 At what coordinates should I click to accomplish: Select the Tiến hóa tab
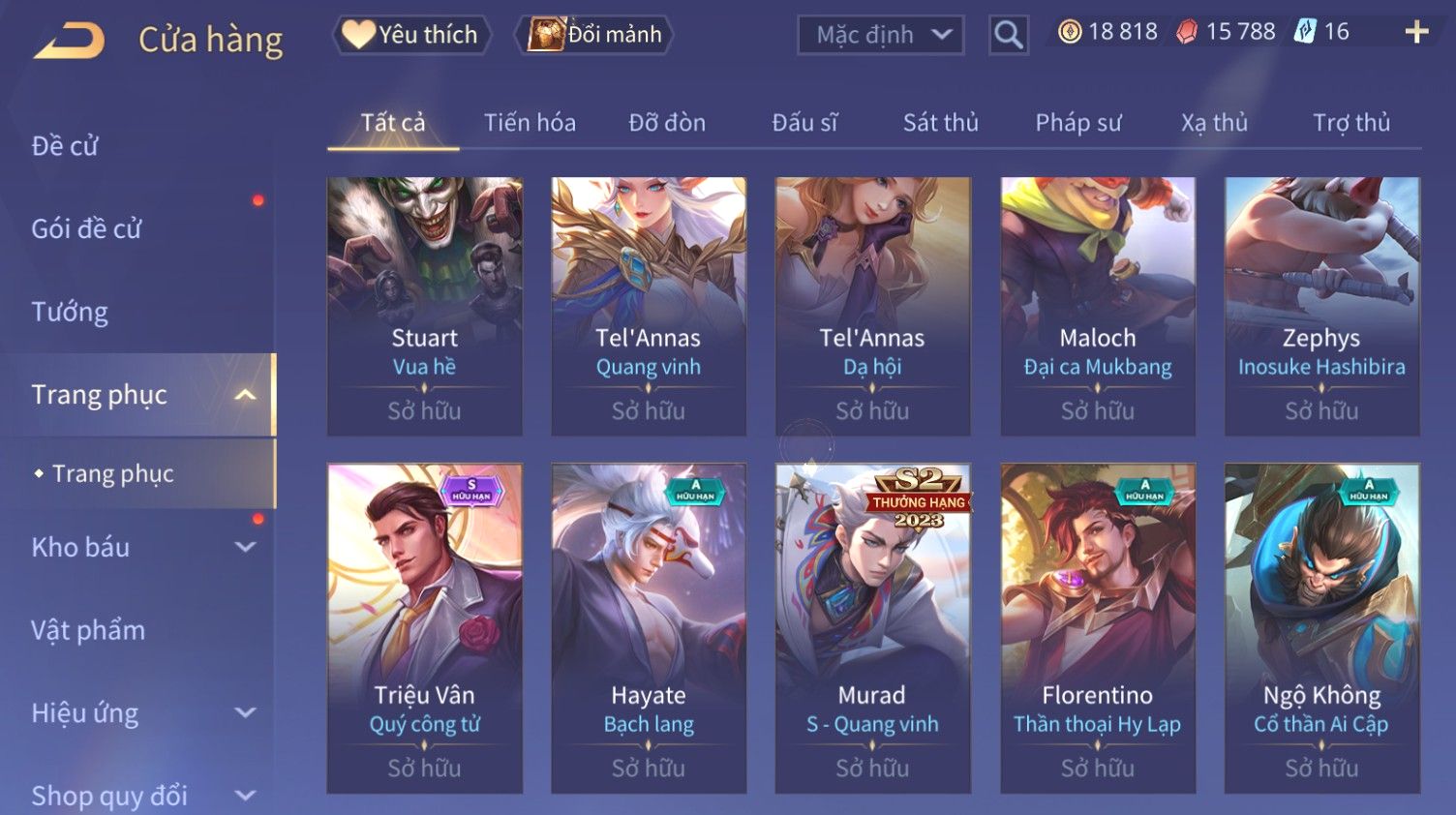pos(530,123)
